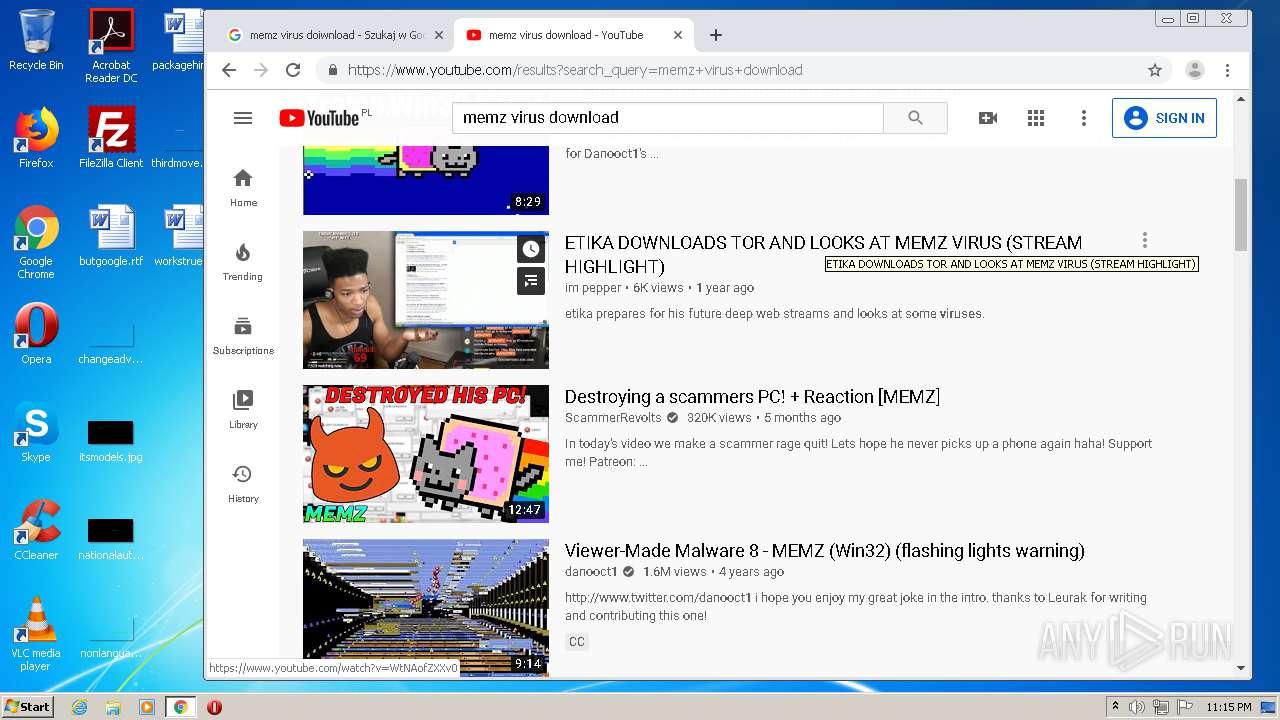Bookmark this page with star icon
Image resolution: width=1280 pixels, height=720 pixels.
click(1155, 70)
